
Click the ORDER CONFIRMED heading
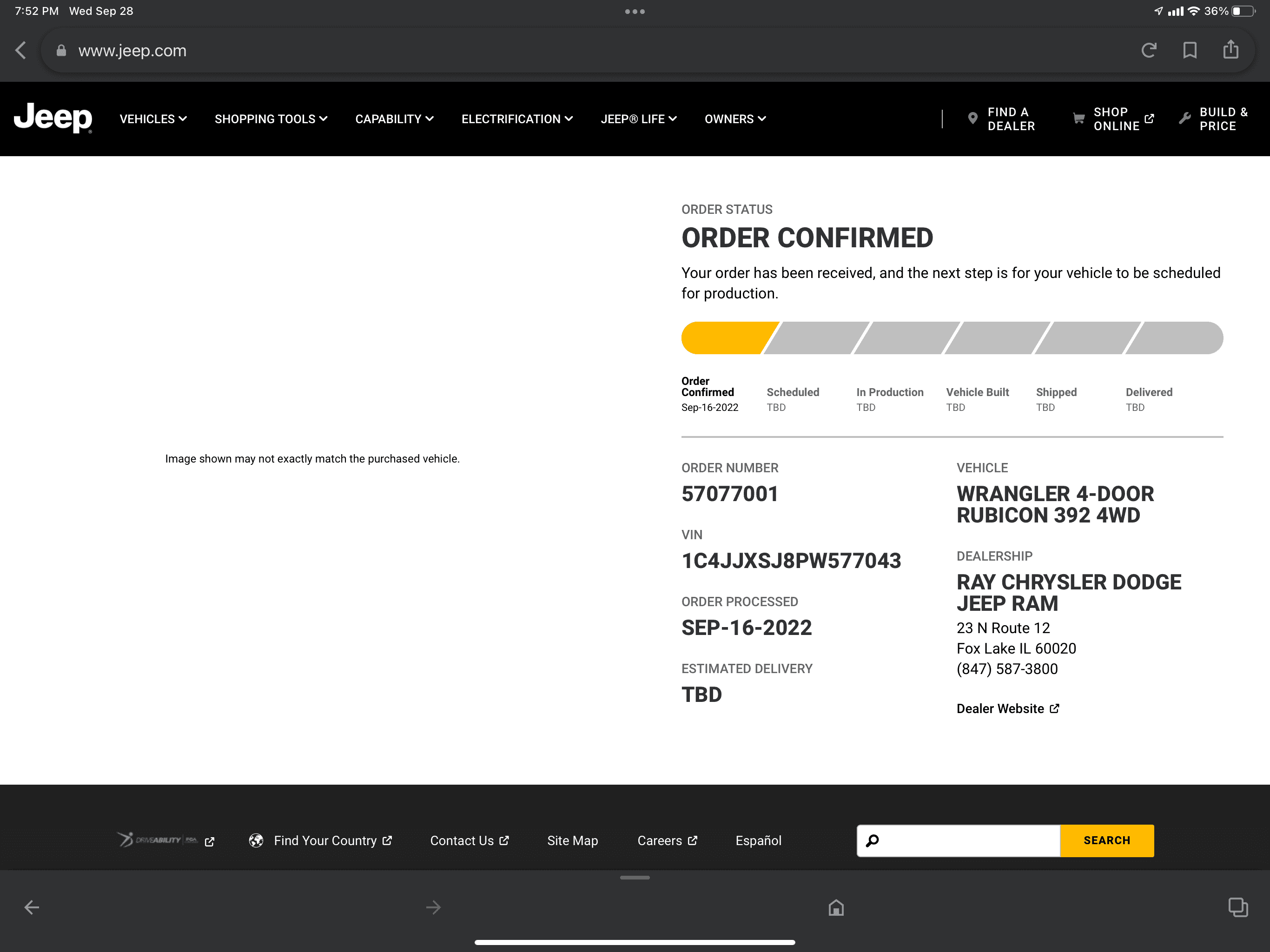click(x=807, y=238)
